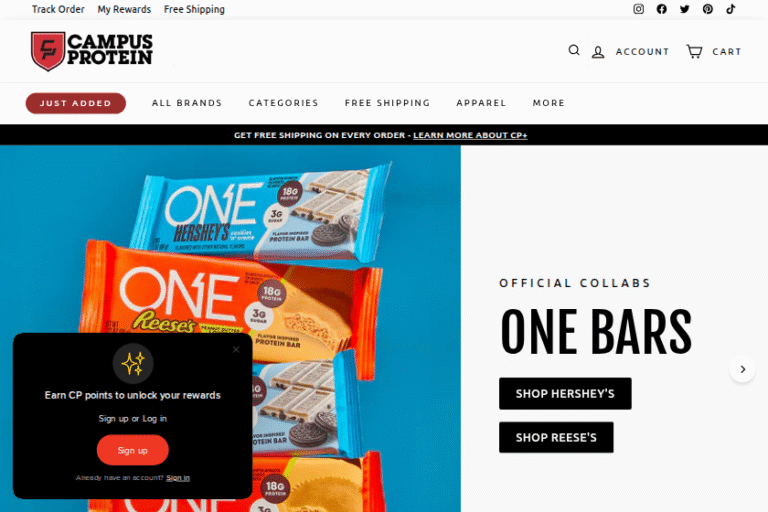Click the Shop Hershey's button
The height and width of the screenshot is (512, 768).
[x=565, y=393]
